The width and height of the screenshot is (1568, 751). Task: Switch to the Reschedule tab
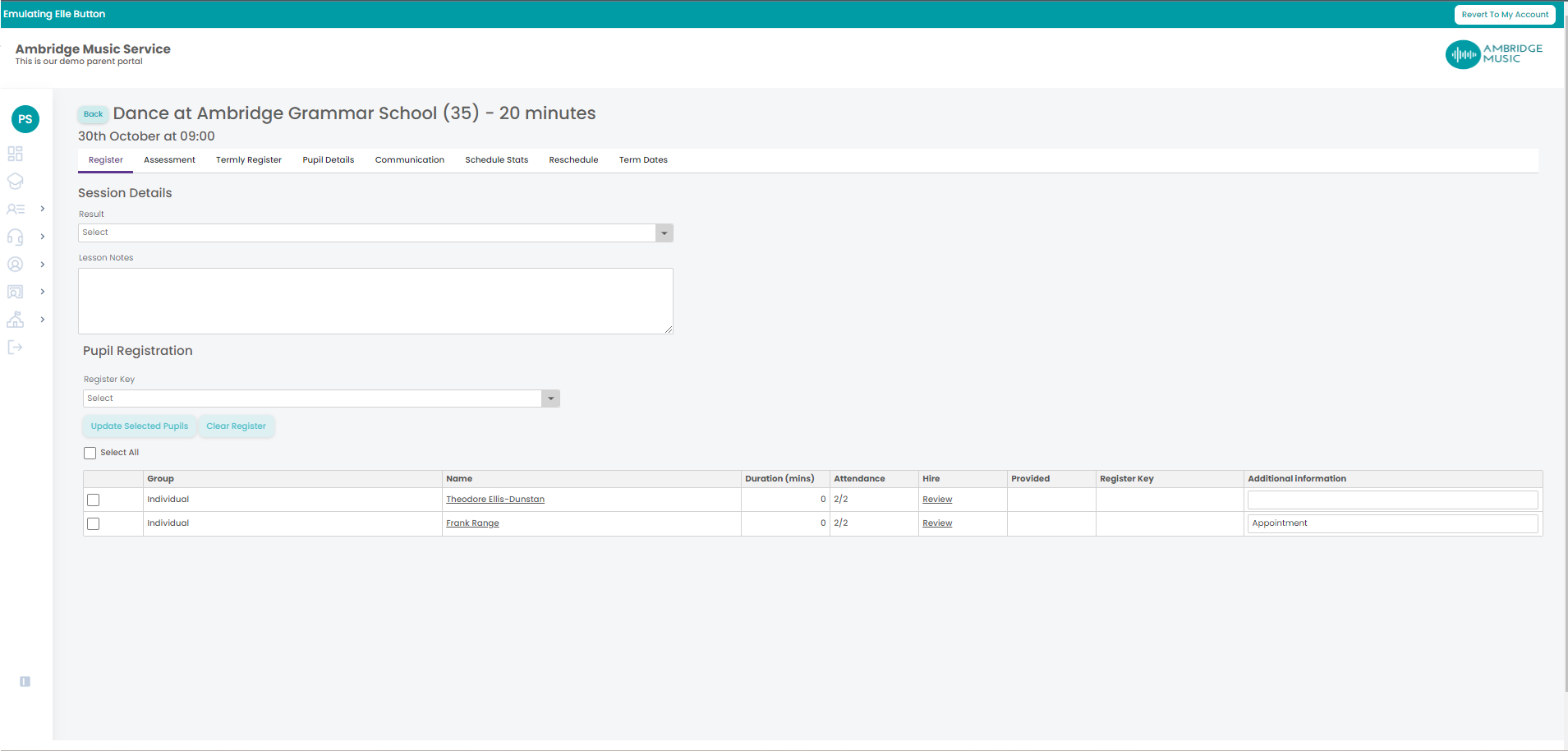573,160
